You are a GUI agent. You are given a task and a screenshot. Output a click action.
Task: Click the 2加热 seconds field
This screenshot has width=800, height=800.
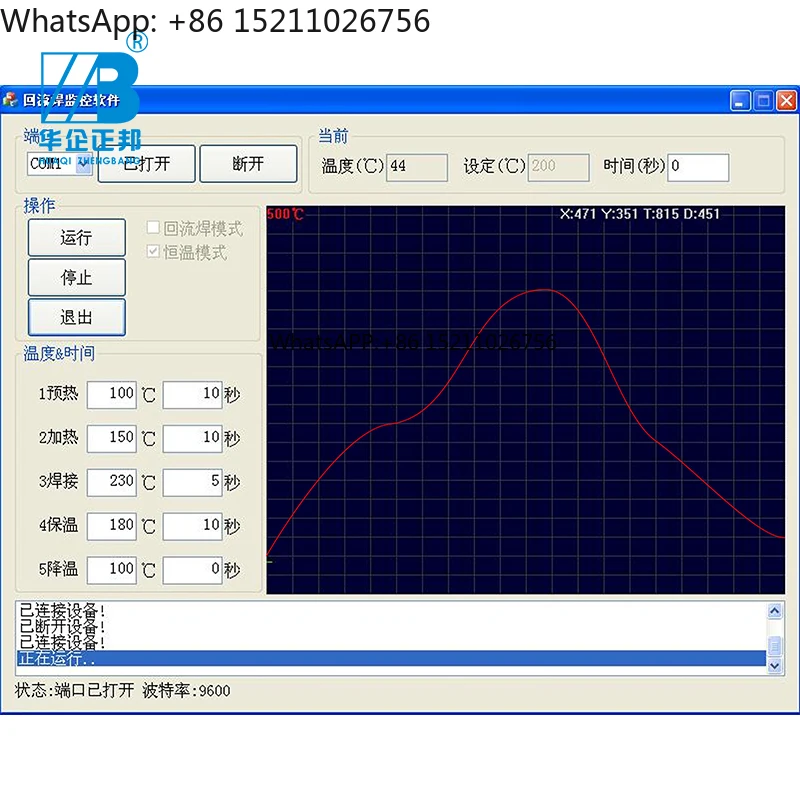192,438
